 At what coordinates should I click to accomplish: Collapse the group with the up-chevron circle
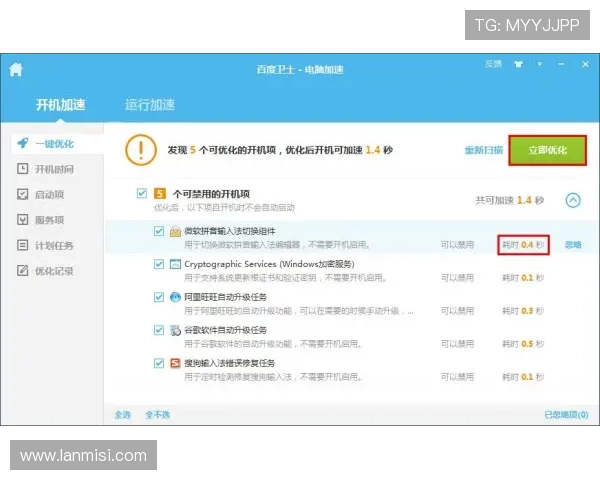573,200
